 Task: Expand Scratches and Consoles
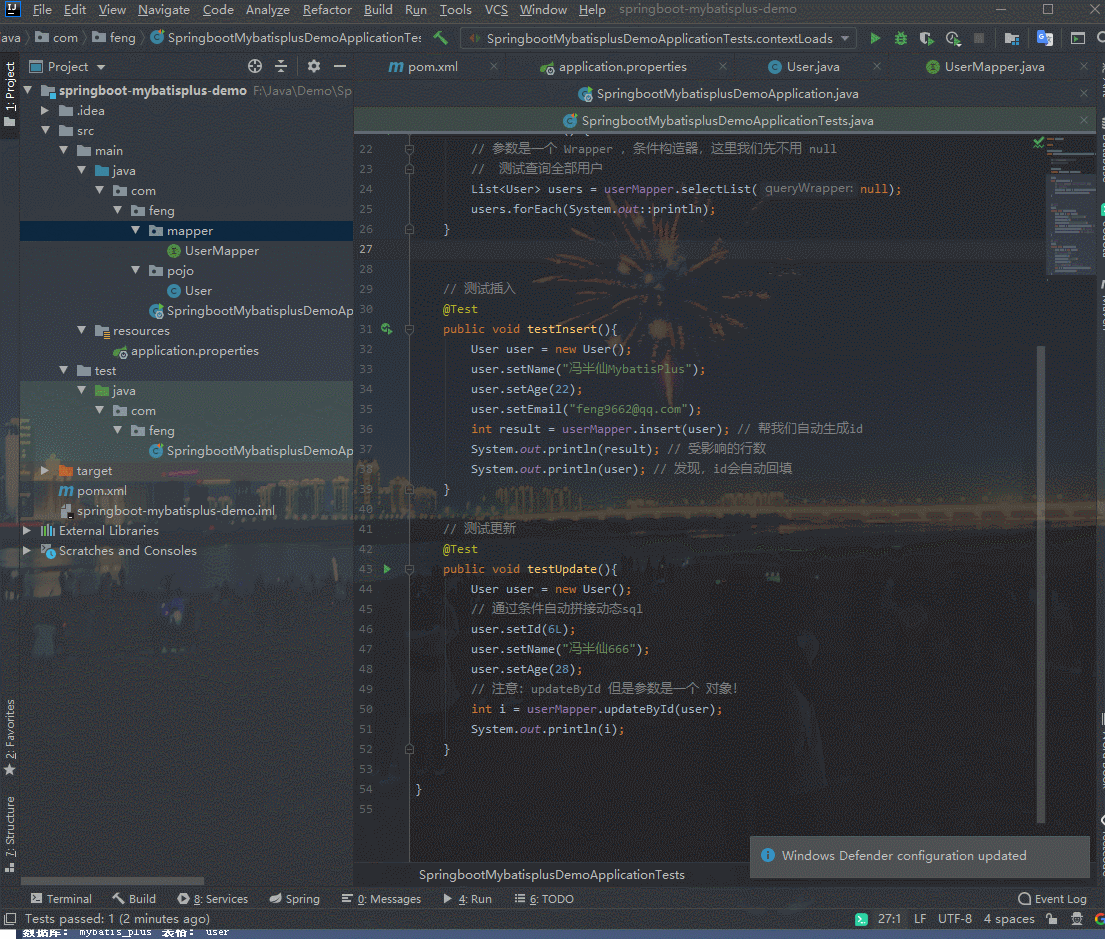tap(27, 551)
